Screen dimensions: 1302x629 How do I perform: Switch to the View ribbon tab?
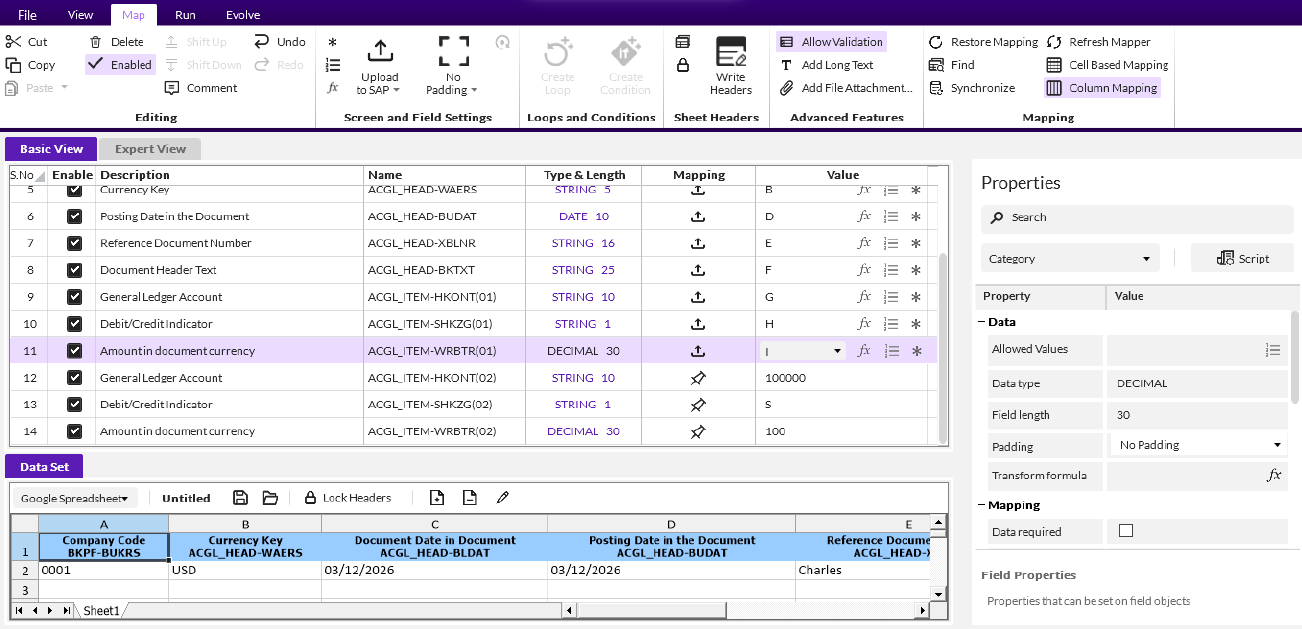80,15
